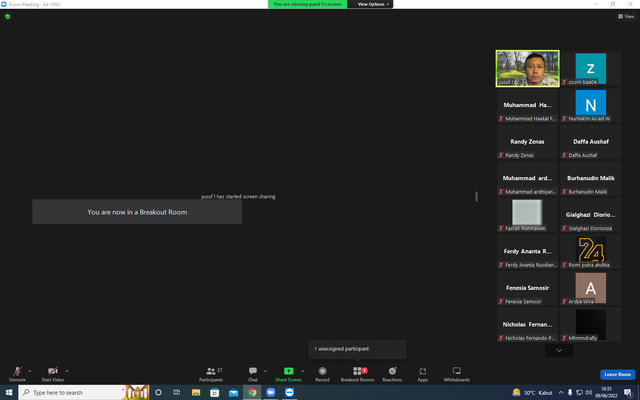Open share options arrow beside Share Screen
The image size is (640, 400).
click(302, 371)
